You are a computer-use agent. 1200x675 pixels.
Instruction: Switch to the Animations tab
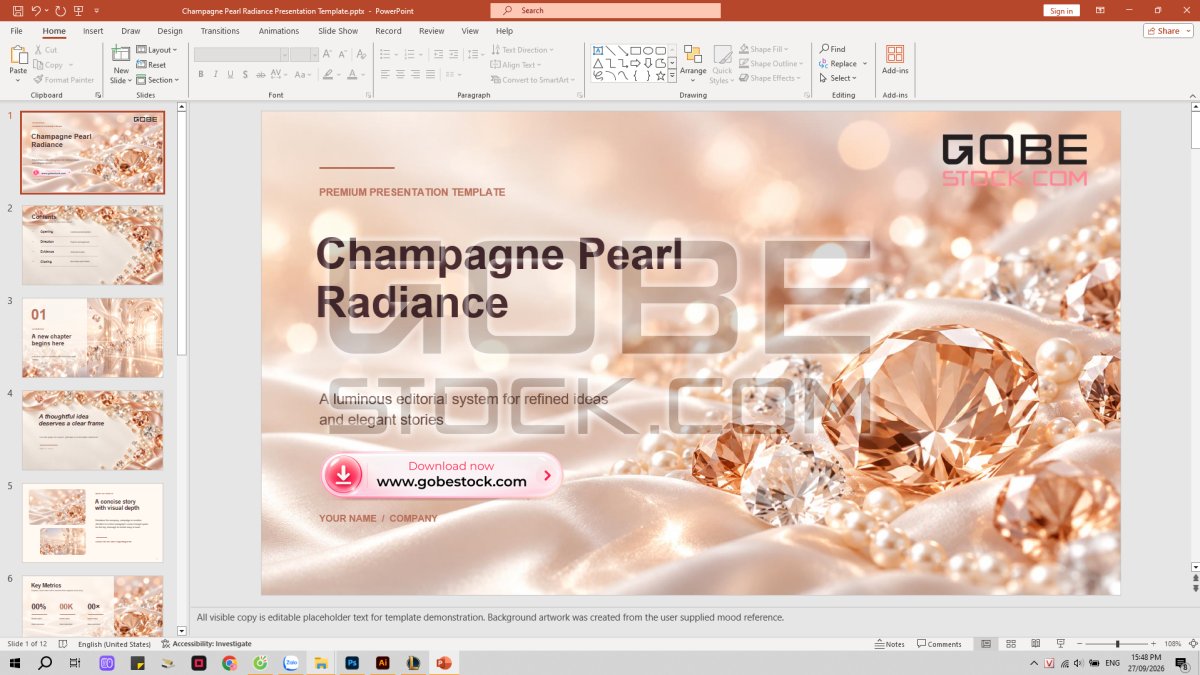point(279,31)
